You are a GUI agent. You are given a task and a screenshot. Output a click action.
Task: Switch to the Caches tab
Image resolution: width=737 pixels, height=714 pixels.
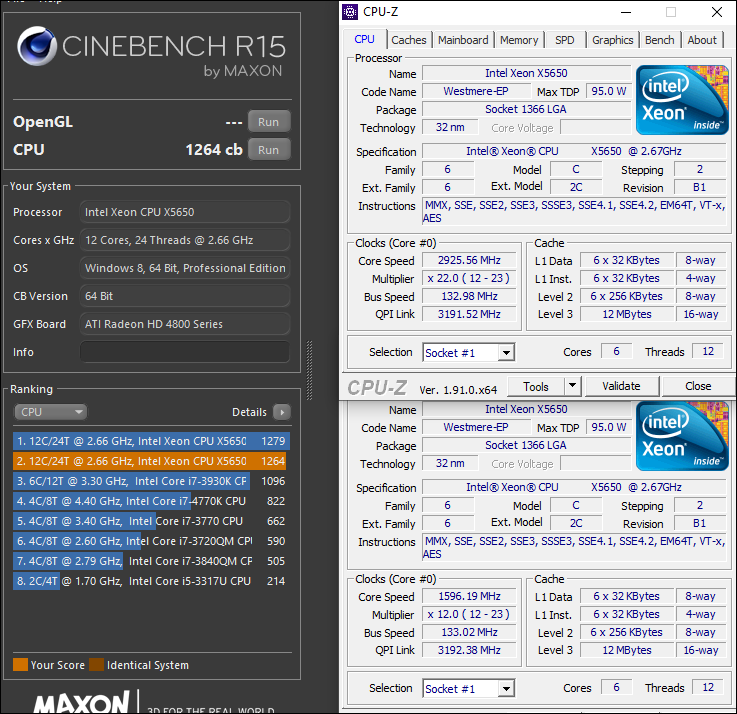[x=408, y=40]
